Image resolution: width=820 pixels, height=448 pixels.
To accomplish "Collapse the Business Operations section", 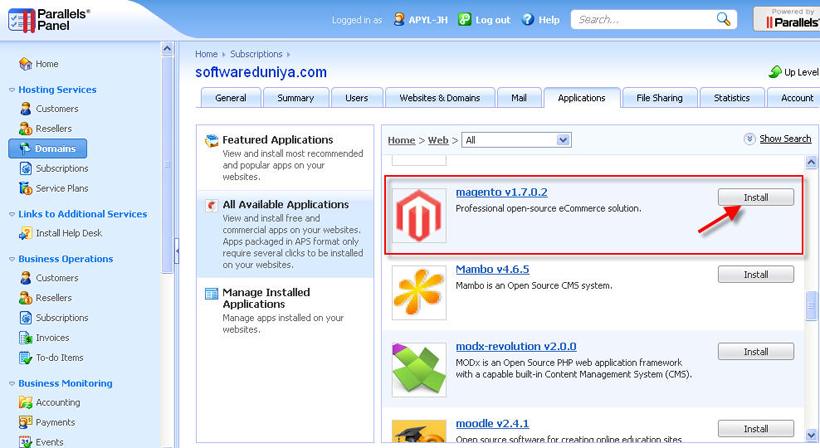I will (x=12, y=259).
